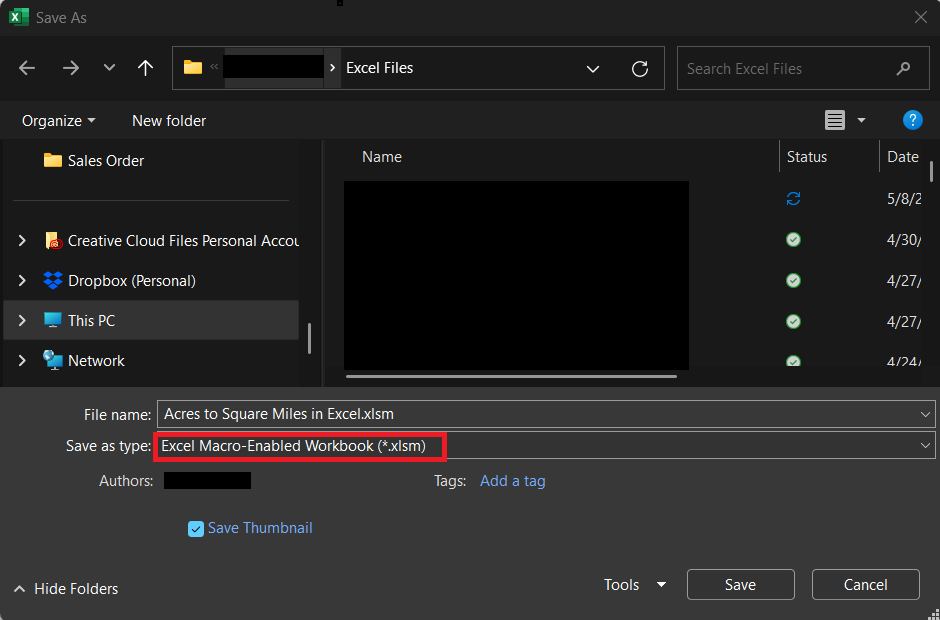Image resolution: width=940 pixels, height=620 pixels.
Task: Click the Save button
Action: coord(740,585)
